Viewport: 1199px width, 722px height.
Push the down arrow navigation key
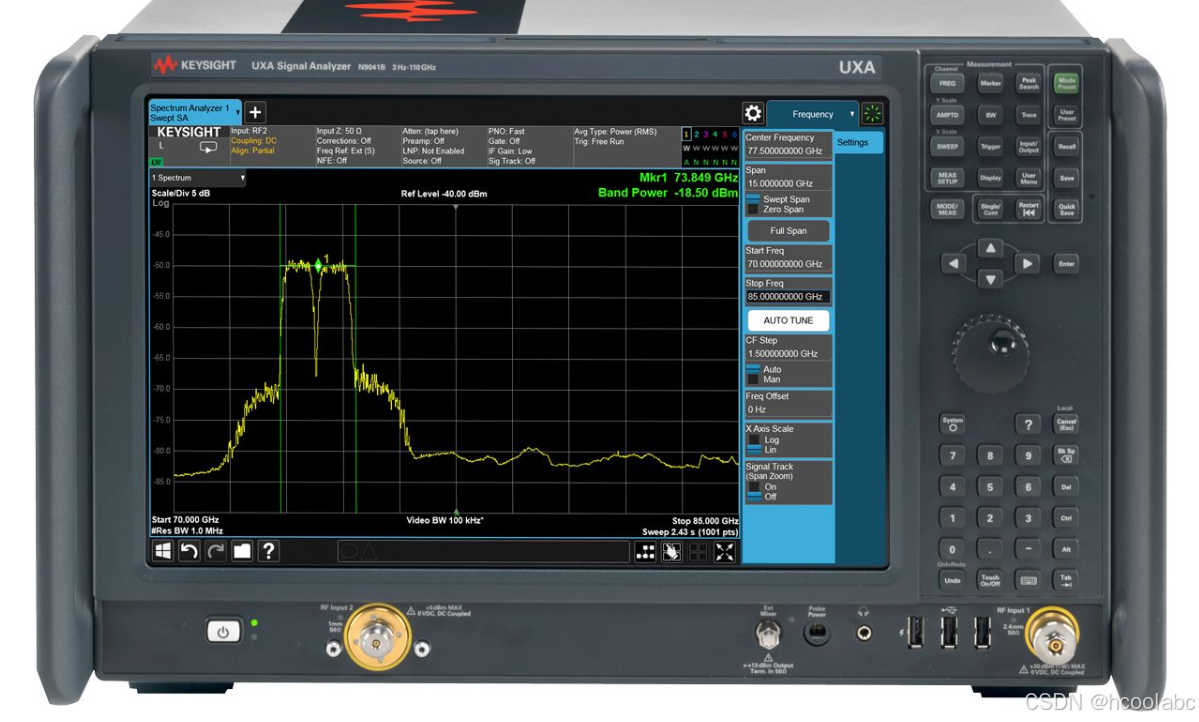[990, 280]
